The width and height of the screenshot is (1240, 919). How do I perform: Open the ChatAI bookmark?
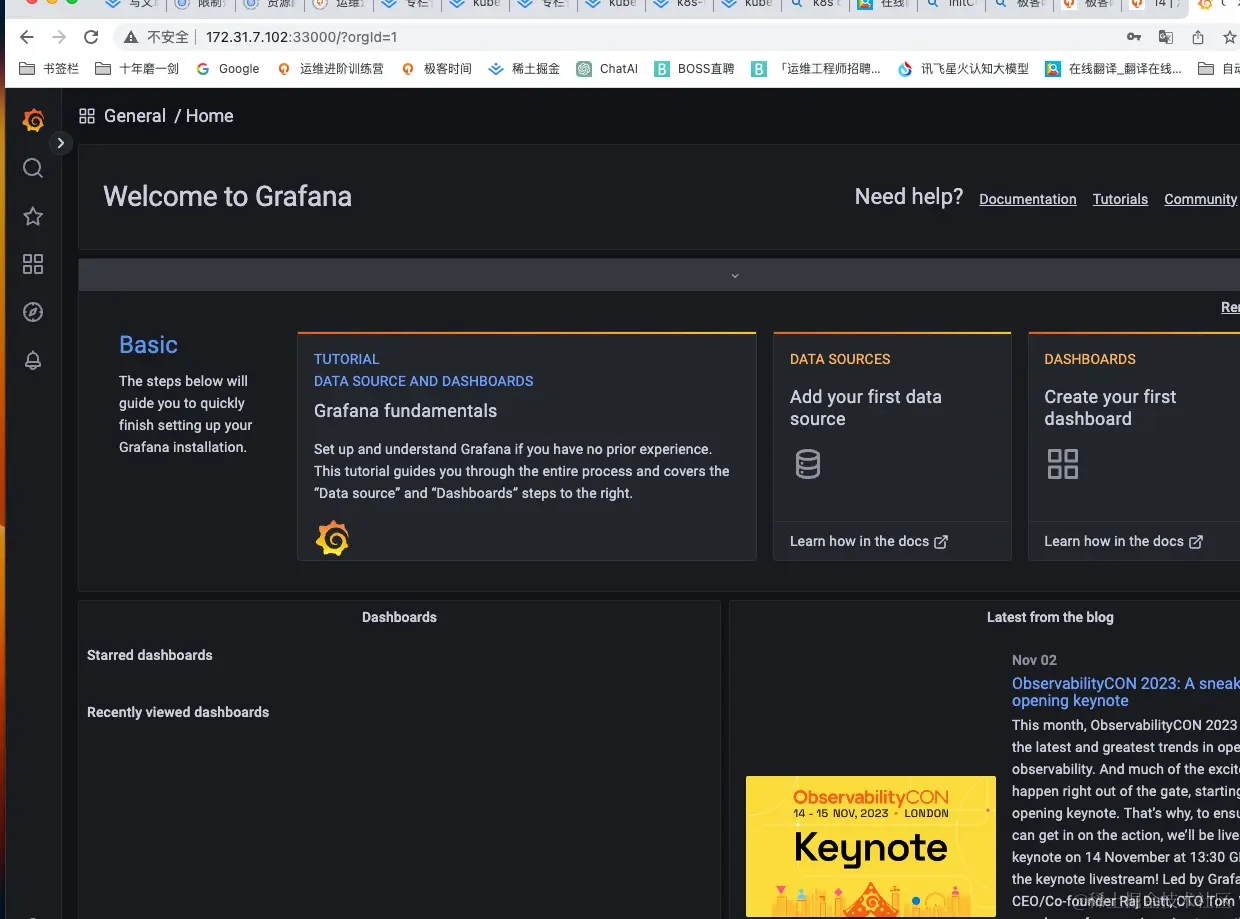[x=607, y=69]
